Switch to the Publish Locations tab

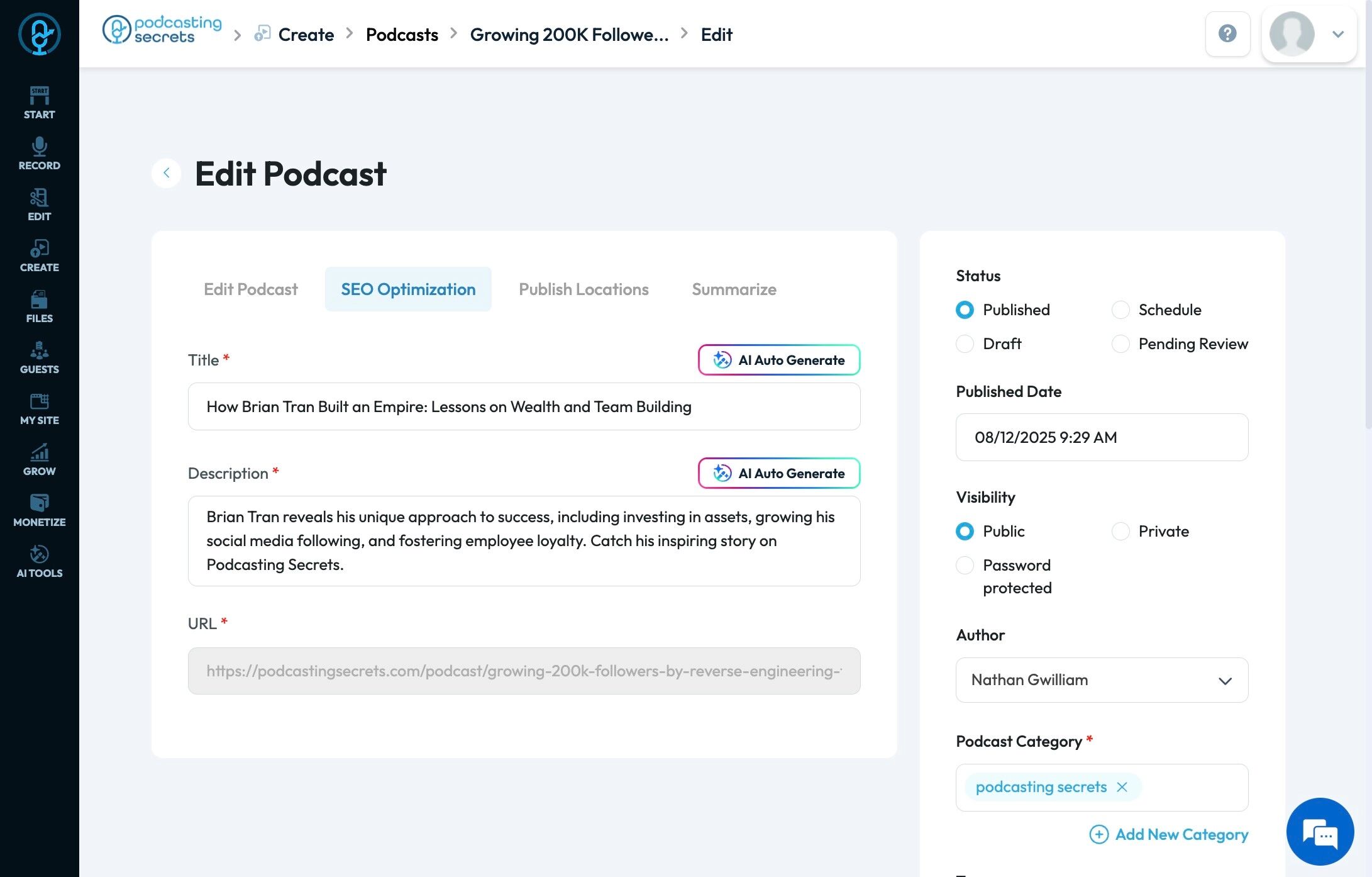584,289
